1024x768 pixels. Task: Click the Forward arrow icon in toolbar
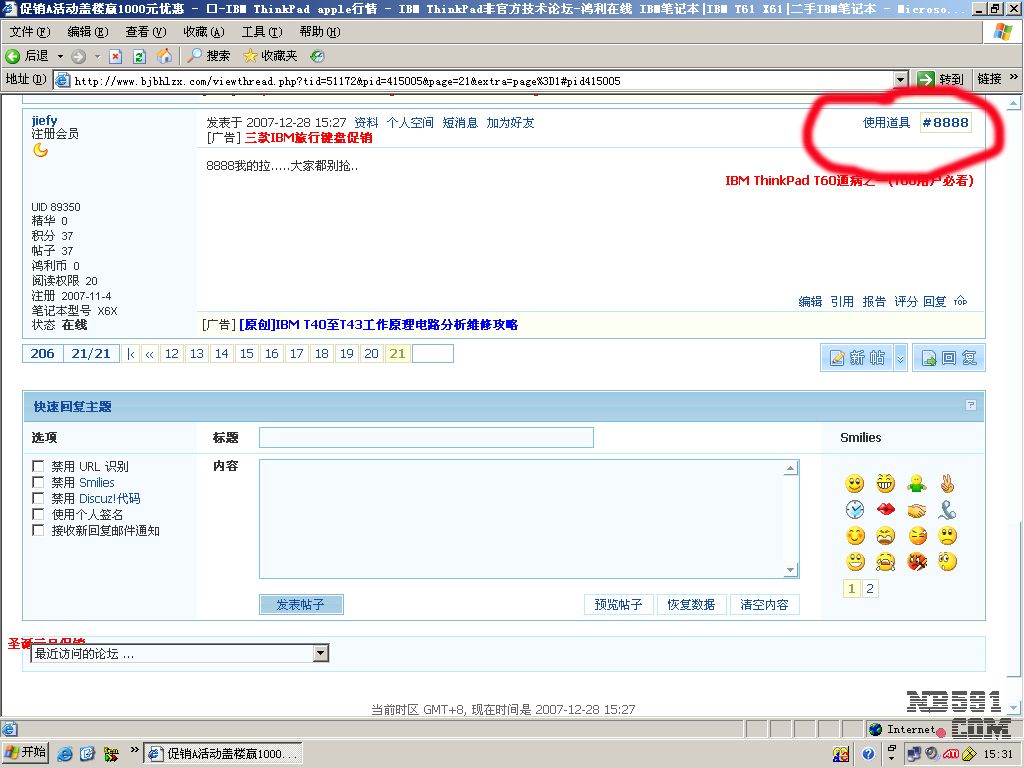pyautogui.click(x=78, y=56)
